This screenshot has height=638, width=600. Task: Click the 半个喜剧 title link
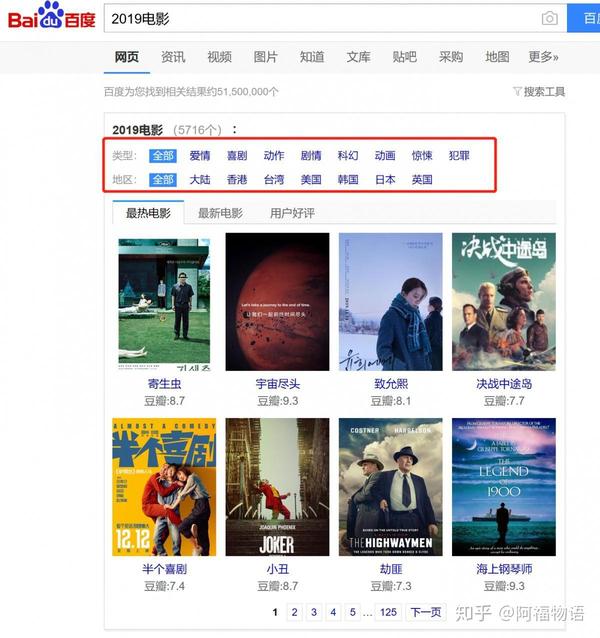pyautogui.click(x=164, y=569)
